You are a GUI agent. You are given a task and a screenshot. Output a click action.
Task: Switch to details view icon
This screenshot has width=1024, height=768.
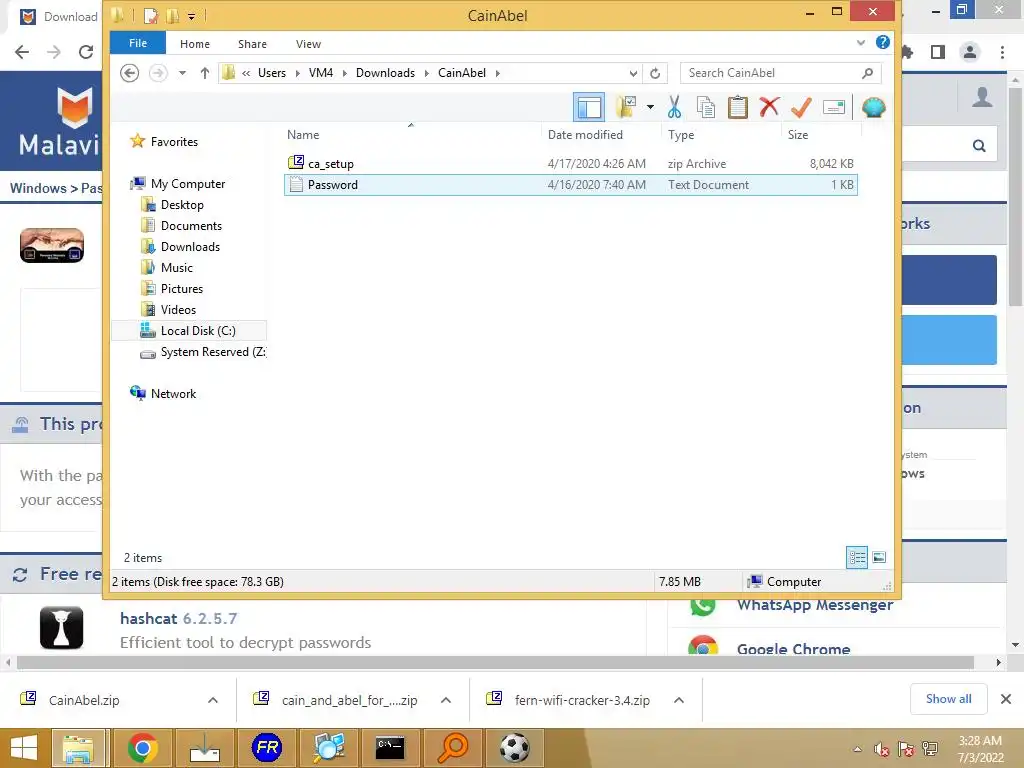coord(857,557)
